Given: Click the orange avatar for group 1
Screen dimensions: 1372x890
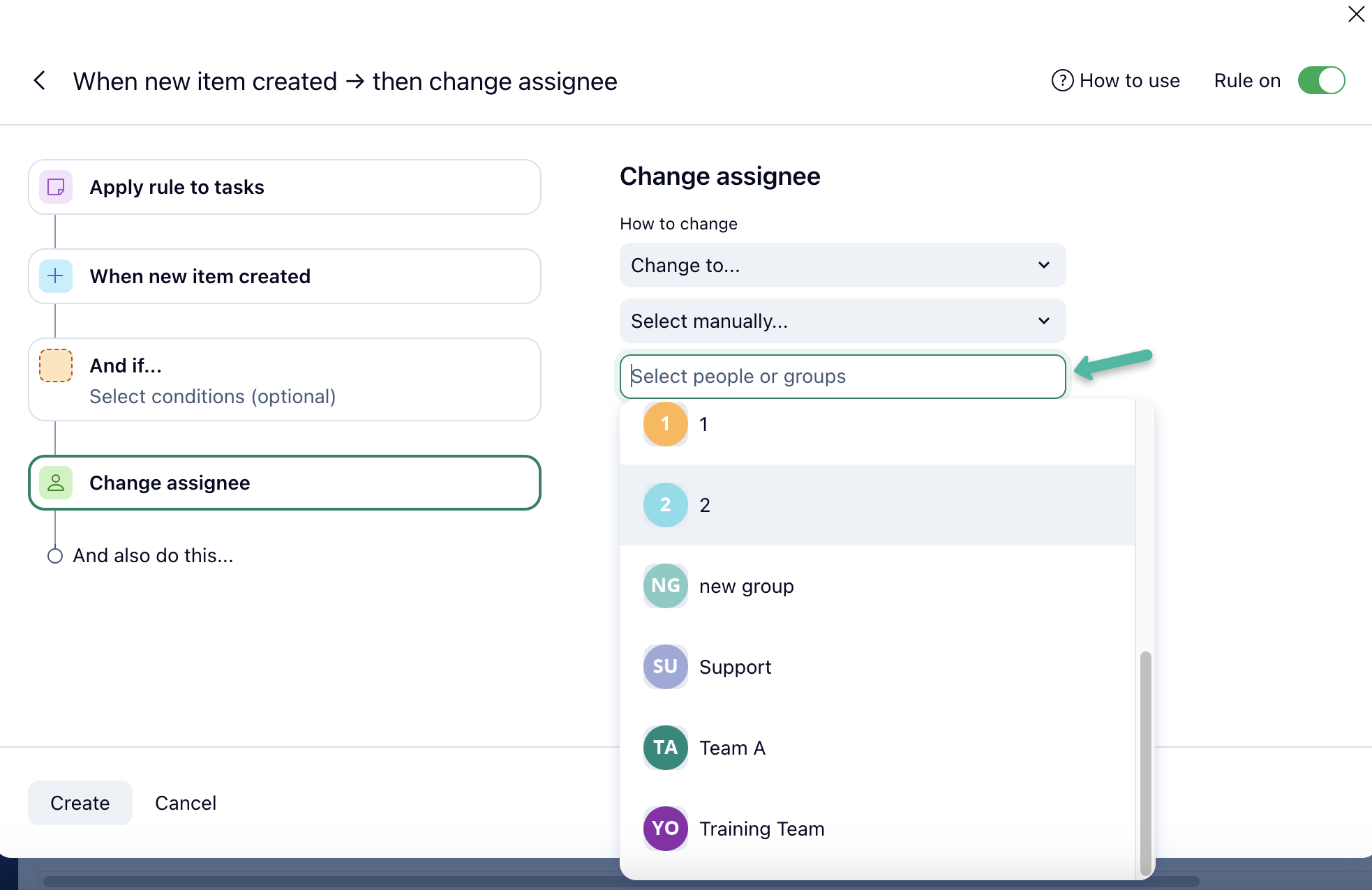Looking at the screenshot, I should [x=665, y=424].
